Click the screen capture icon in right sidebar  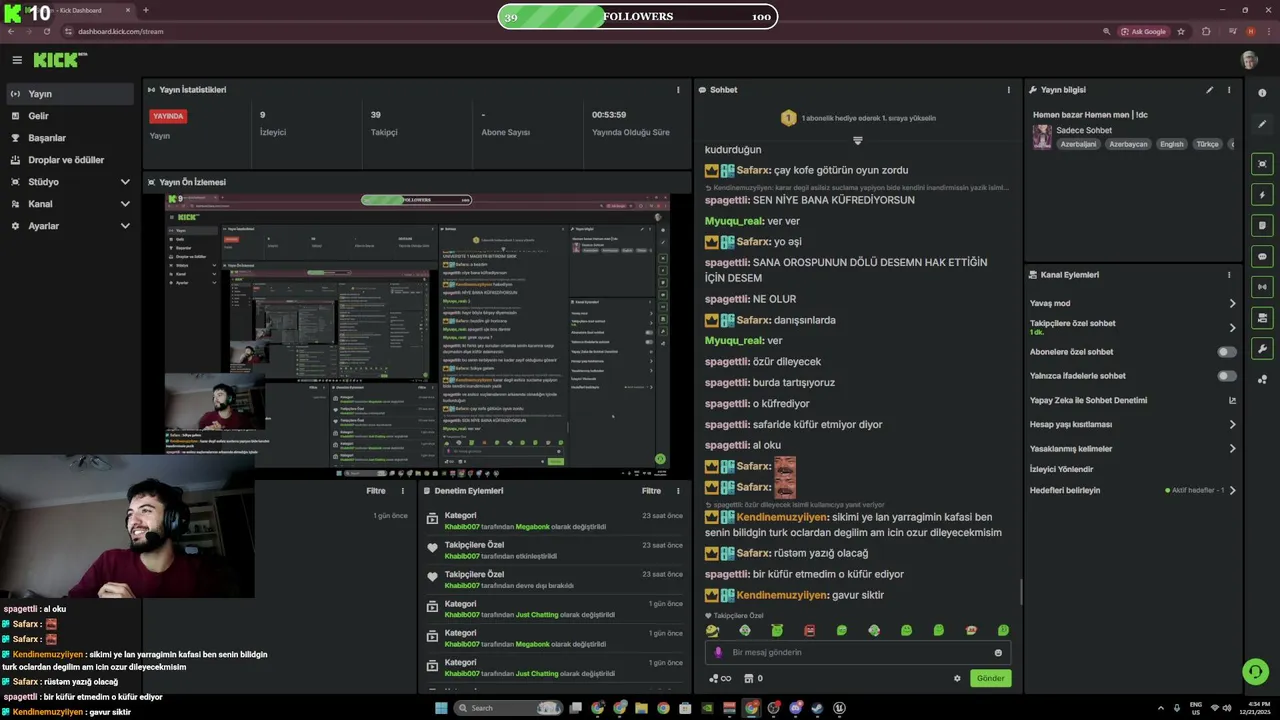1262,164
